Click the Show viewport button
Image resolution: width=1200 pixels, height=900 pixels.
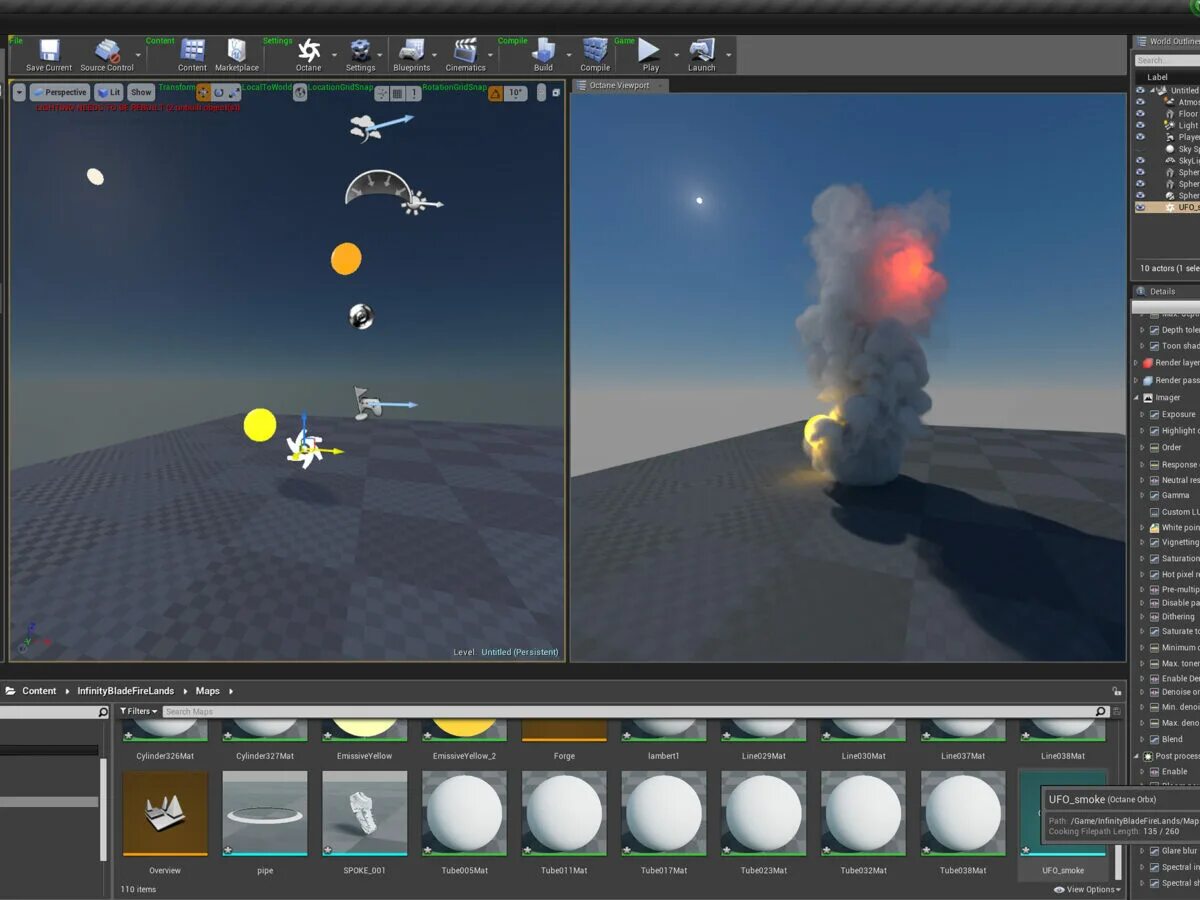click(141, 92)
